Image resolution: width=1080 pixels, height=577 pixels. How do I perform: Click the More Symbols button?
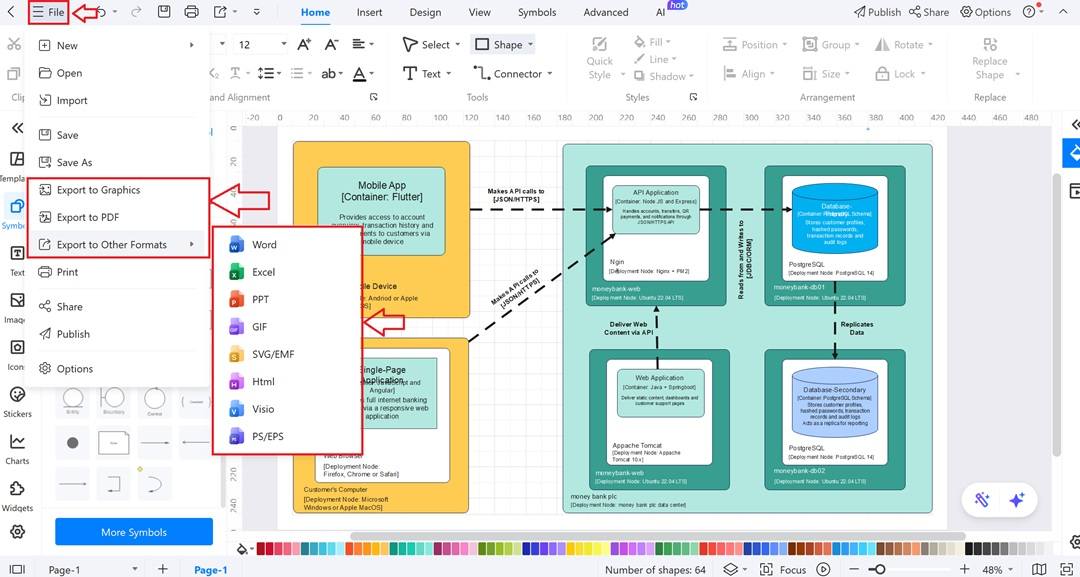(133, 531)
